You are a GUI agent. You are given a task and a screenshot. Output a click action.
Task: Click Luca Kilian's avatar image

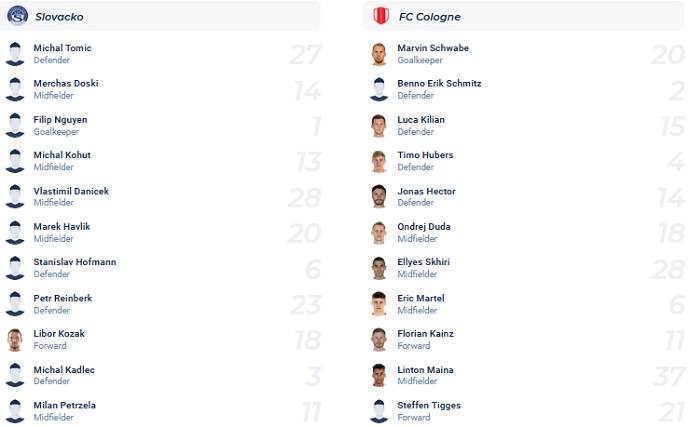[x=379, y=126]
